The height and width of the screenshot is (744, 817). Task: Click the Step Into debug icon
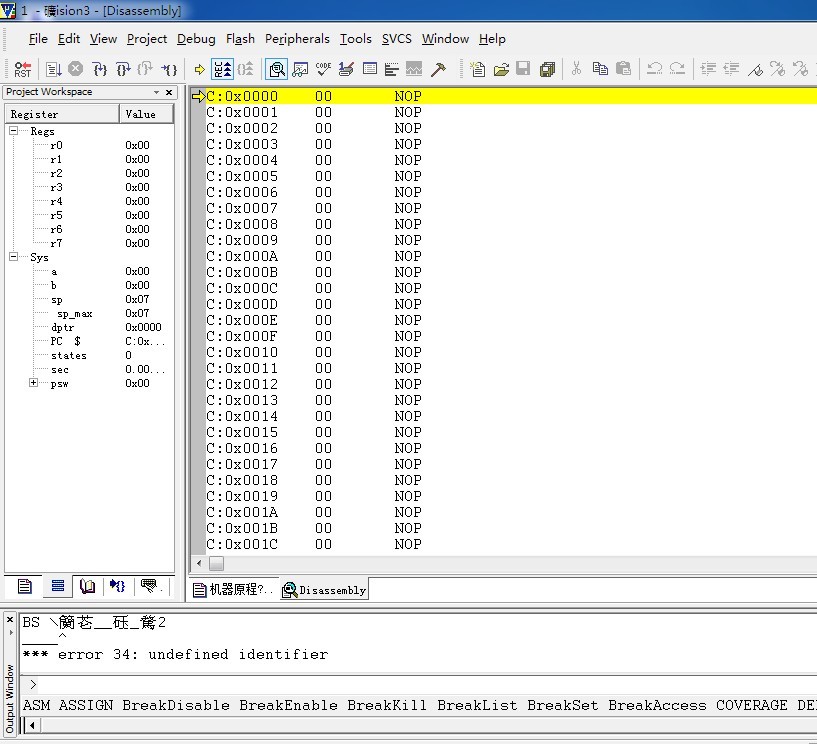99,69
